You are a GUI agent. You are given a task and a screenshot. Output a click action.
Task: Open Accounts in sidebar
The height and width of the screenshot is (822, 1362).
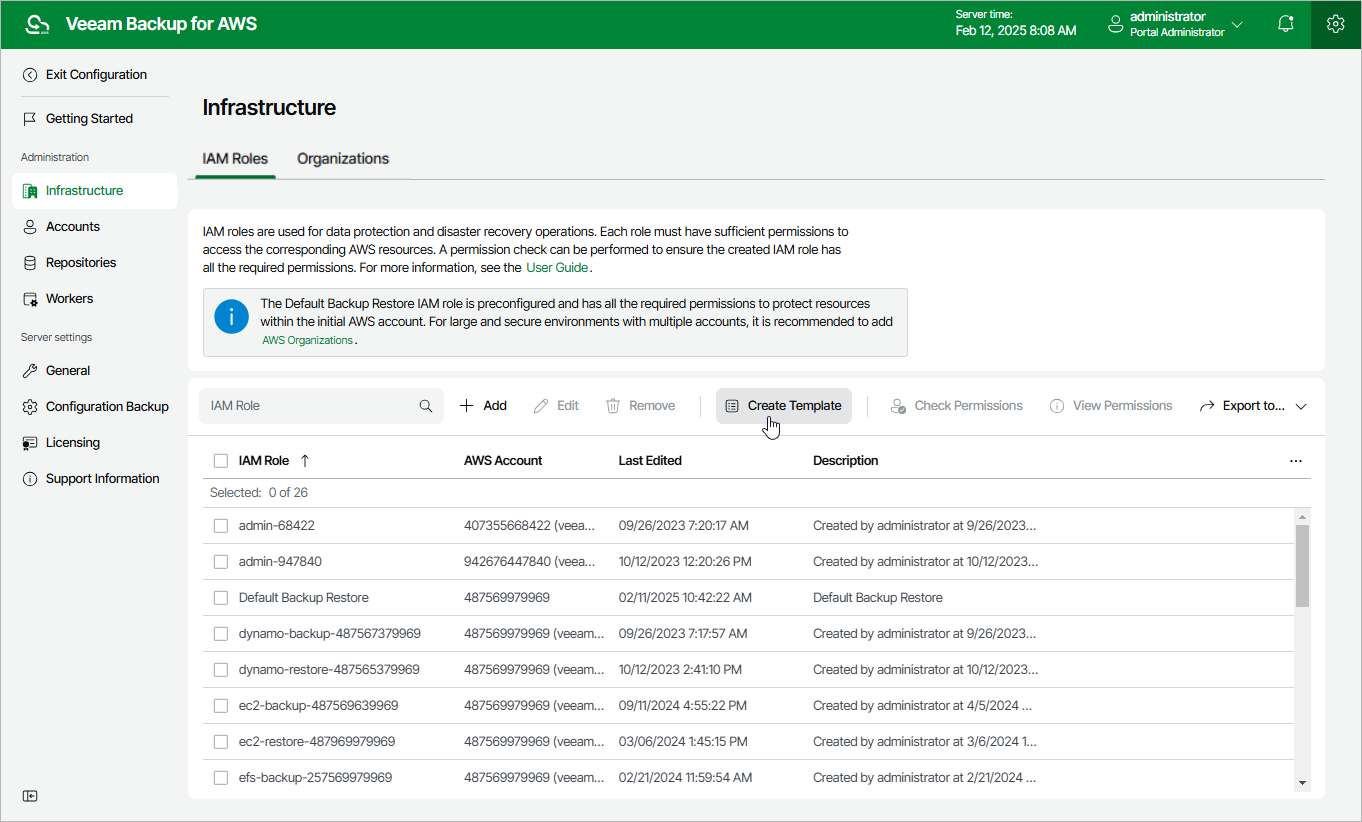pyautogui.click(x=73, y=227)
